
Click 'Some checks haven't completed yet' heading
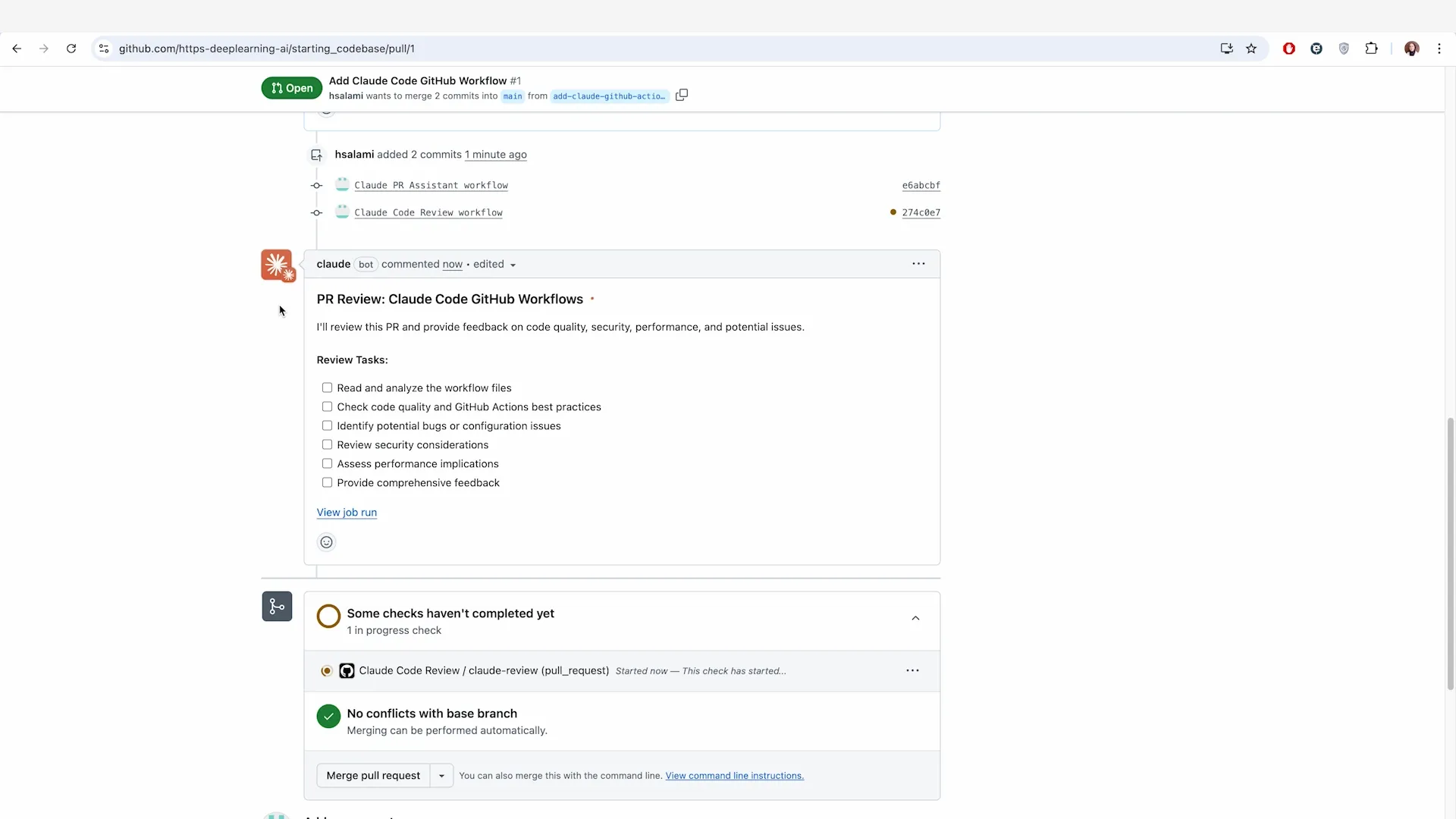pyautogui.click(x=450, y=613)
